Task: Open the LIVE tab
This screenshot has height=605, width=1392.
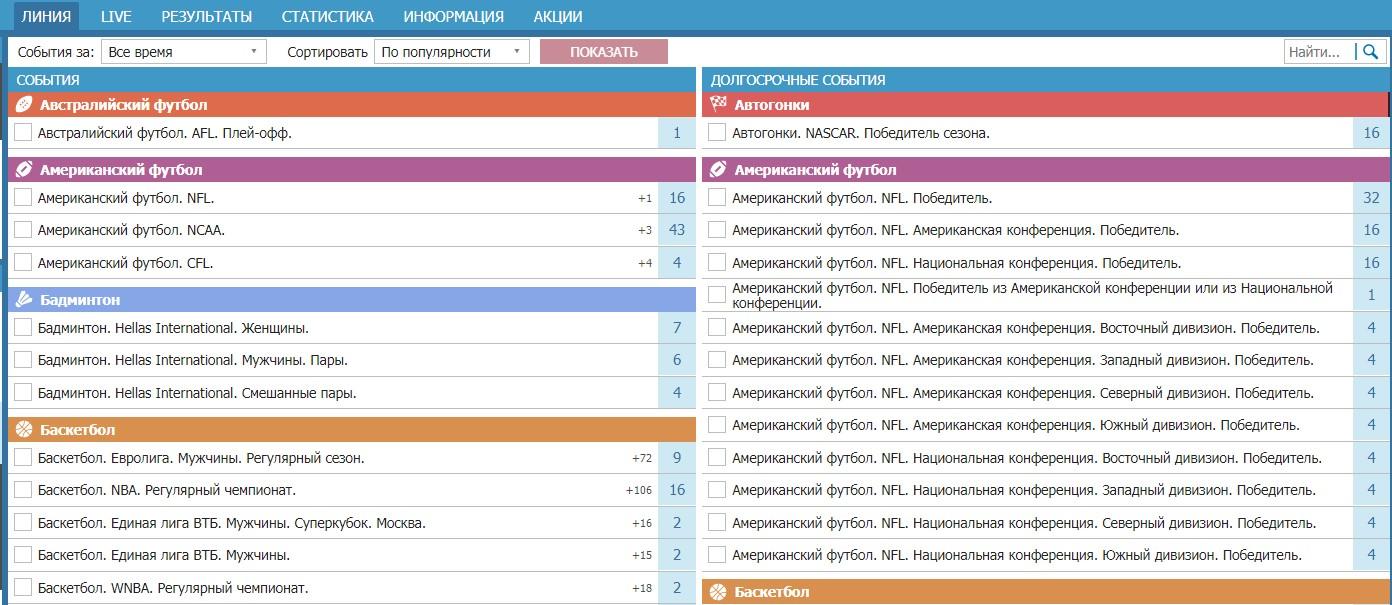Action: tap(116, 16)
